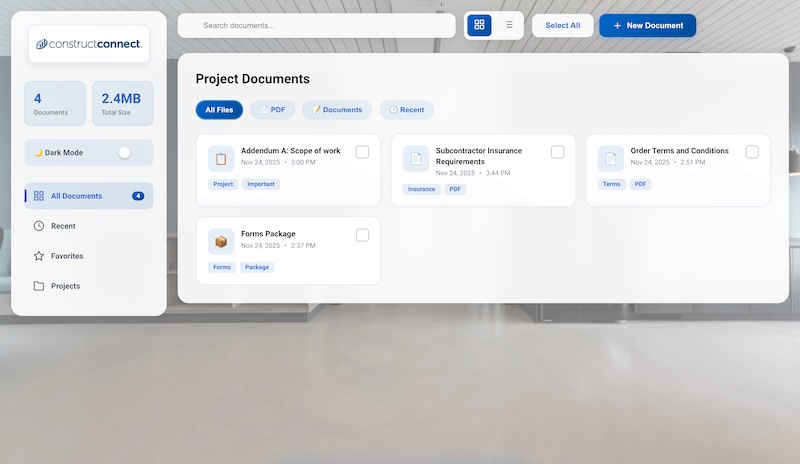Create a New Document
Screen dimensions: 800x464
[647, 26]
